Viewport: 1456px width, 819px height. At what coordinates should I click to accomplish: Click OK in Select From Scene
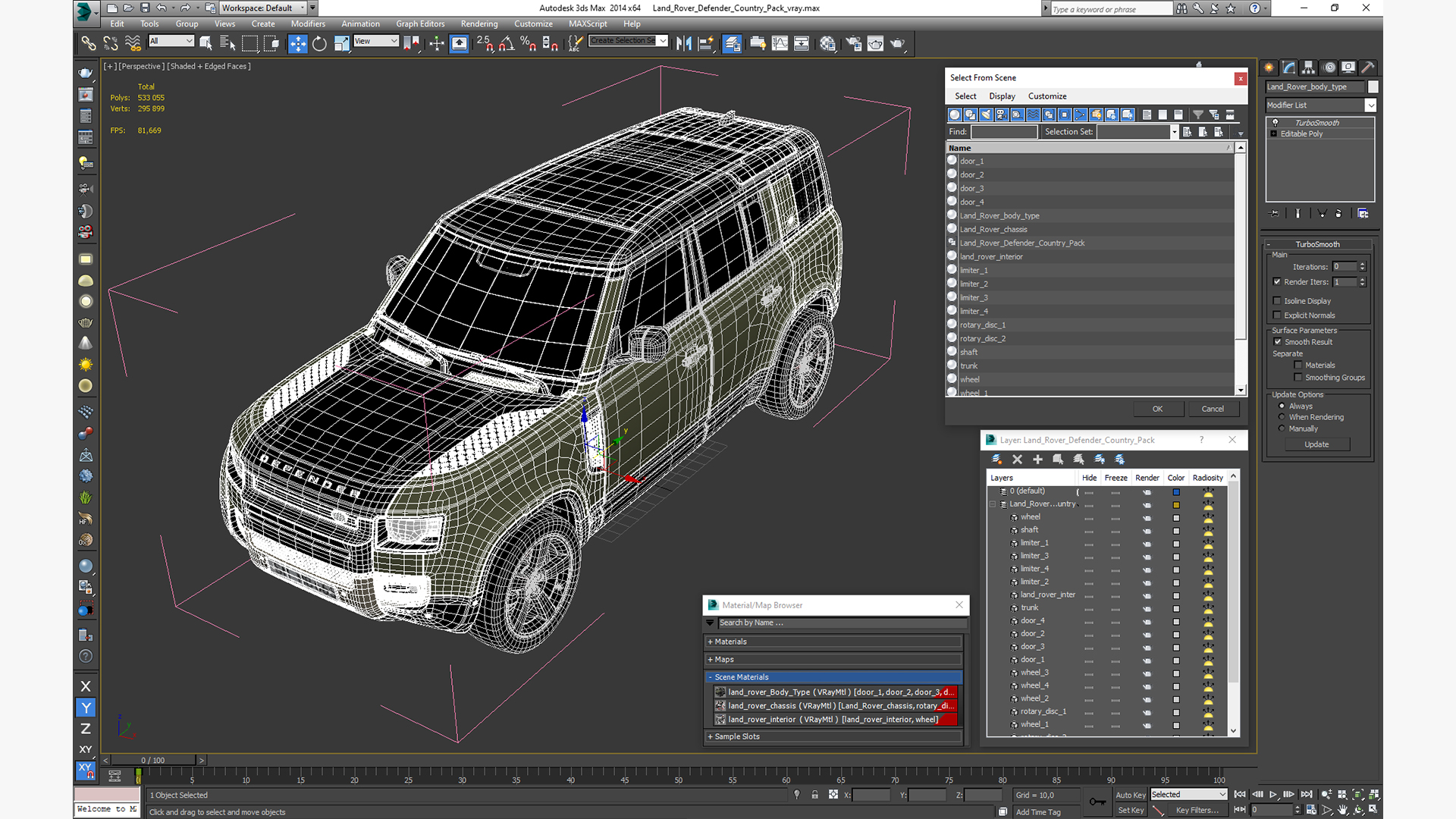tap(1157, 409)
